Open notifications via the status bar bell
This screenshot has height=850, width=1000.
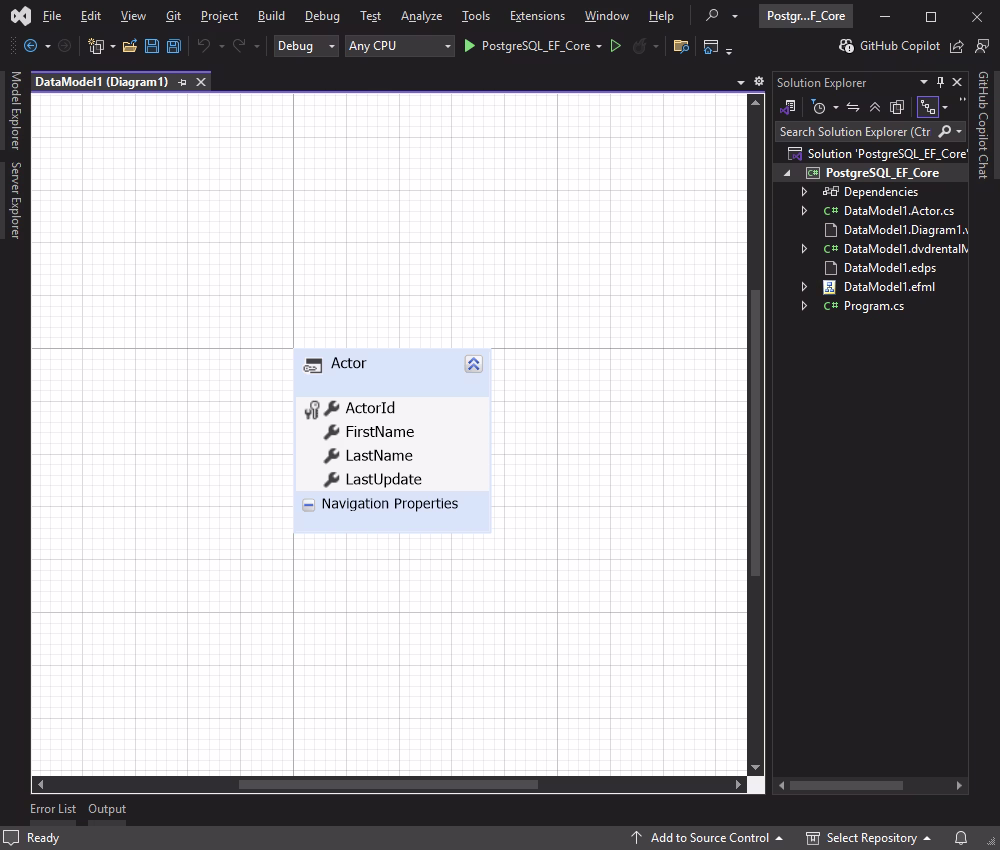[x=959, y=838]
